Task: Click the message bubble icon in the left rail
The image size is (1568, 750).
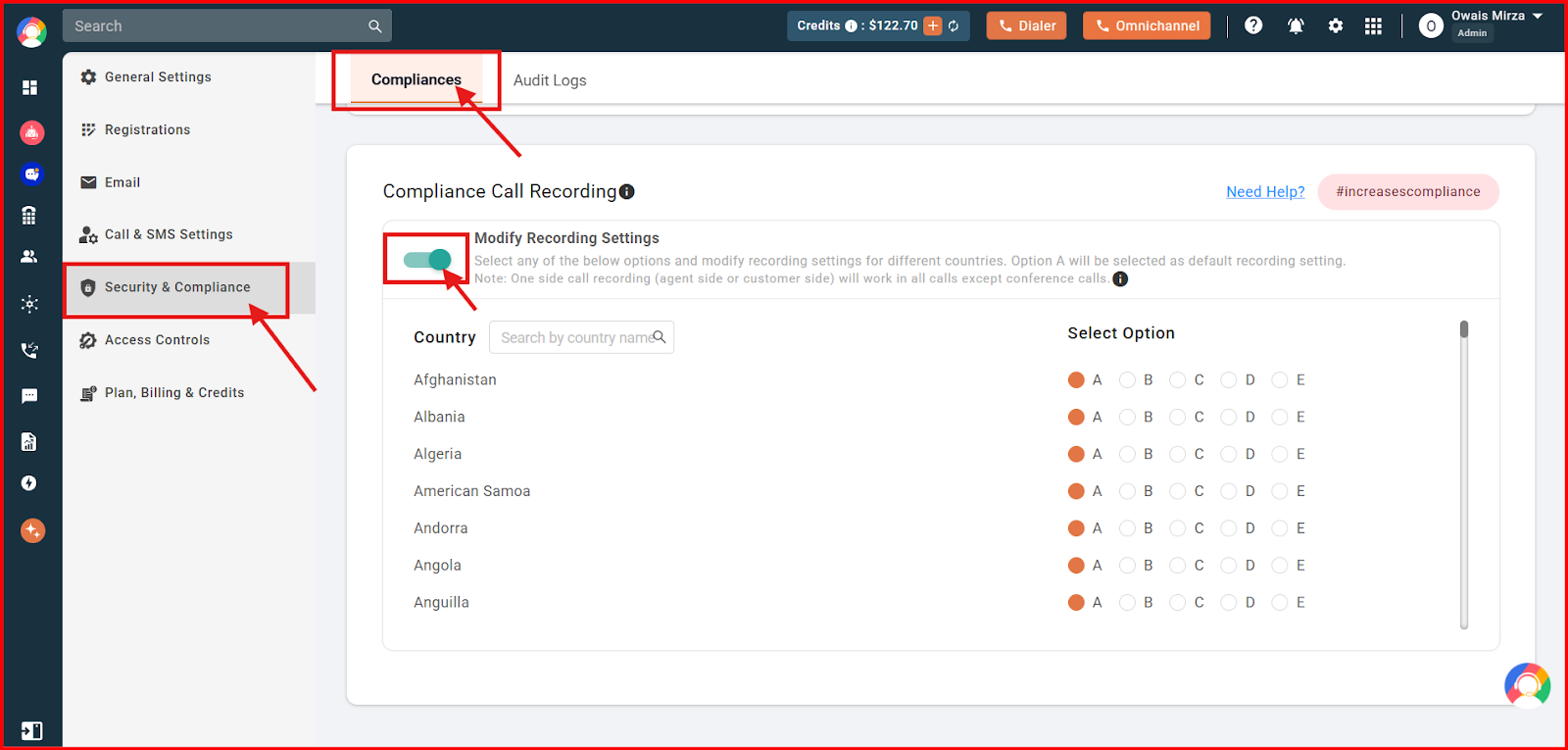Action: pyautogui.click(x=29, y=396)
